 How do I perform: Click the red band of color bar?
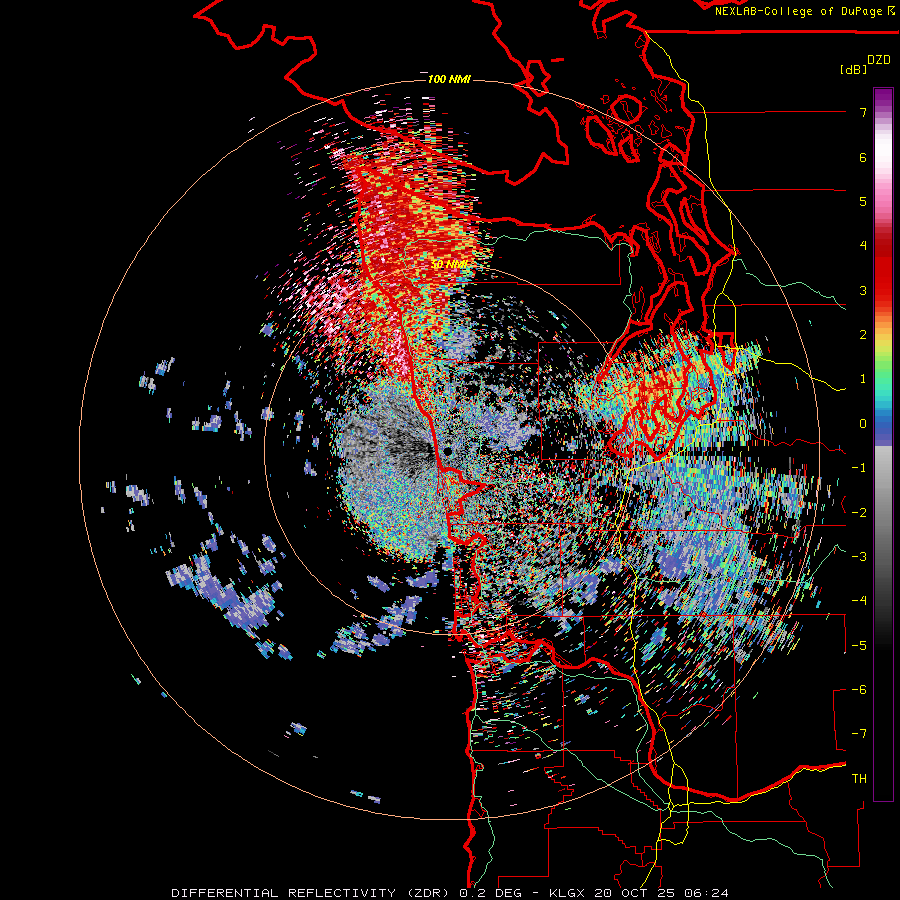click(x=883, y=270)
